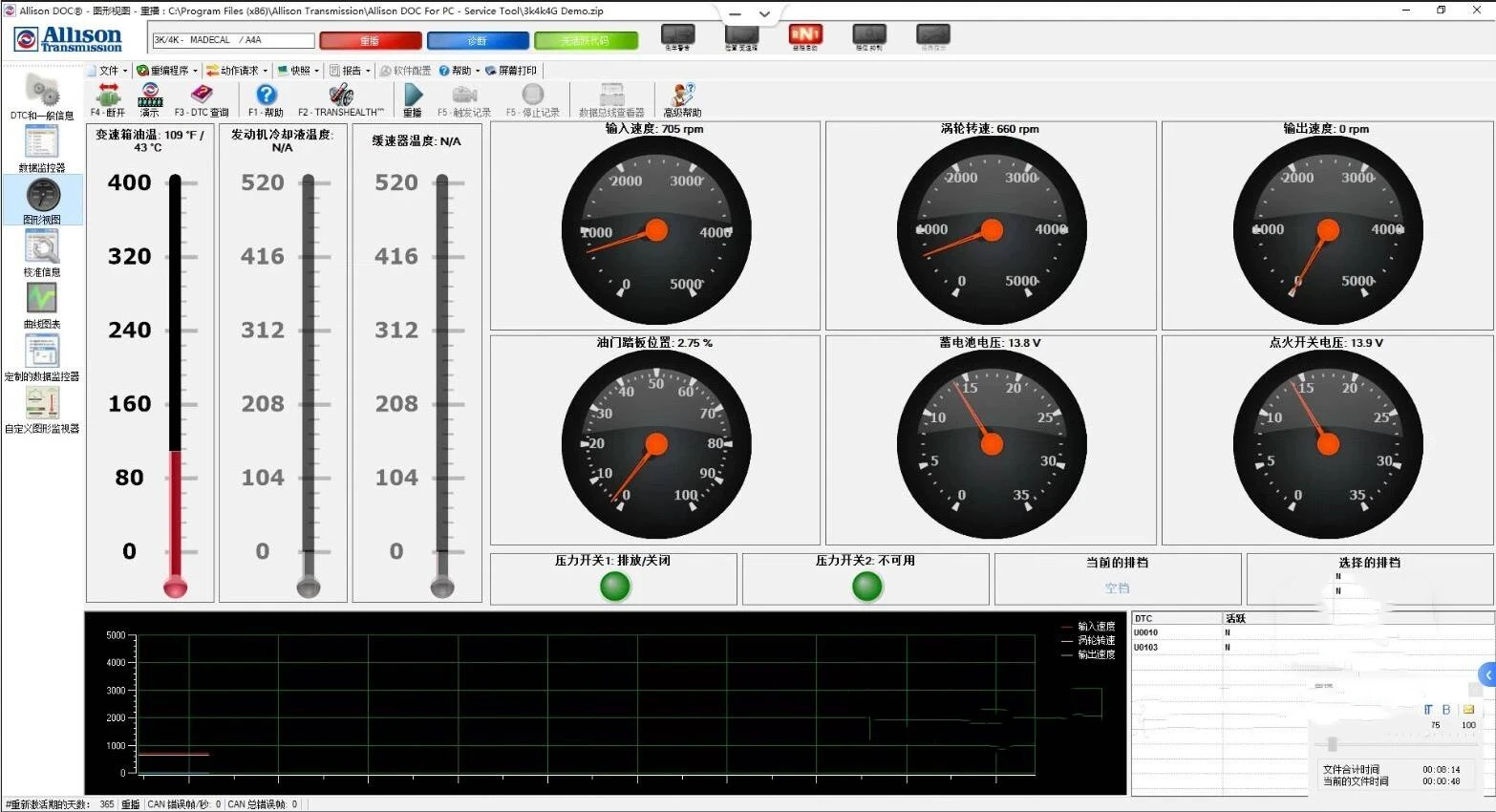Open 重编程序 dropdown menu
Screen dimensions: 1496x812
click(167, 71)
